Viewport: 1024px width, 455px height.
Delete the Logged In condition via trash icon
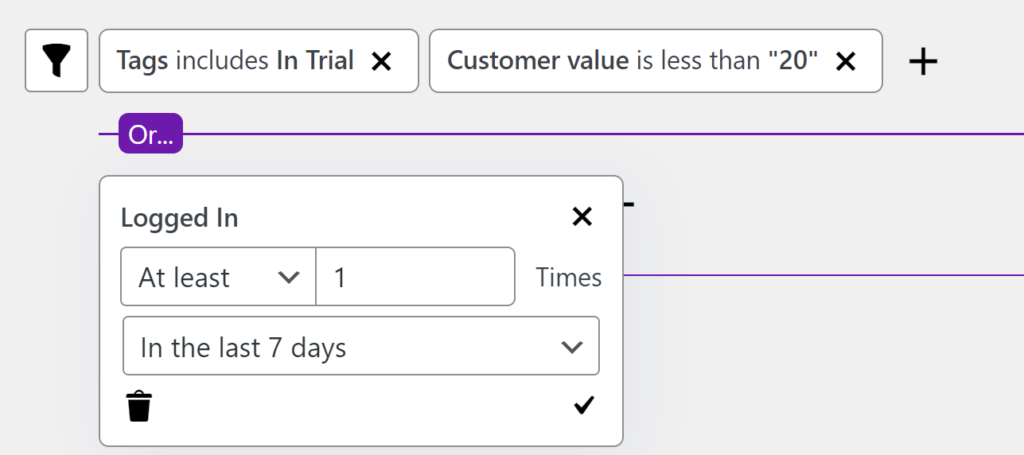tap(139, 406)
